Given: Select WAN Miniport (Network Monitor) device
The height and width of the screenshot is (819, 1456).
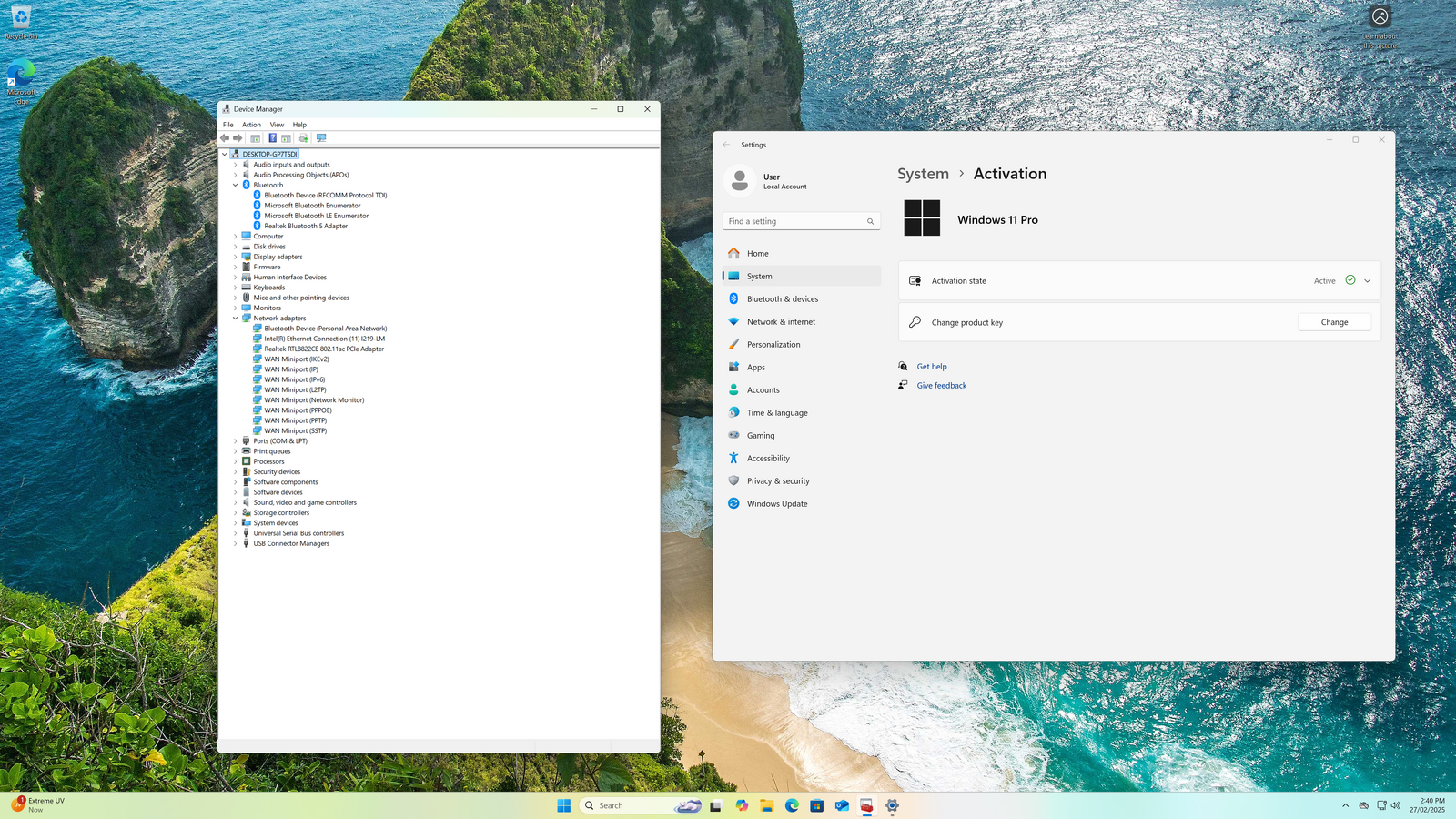Looking at the screenshot, I should tap(314, 400).
